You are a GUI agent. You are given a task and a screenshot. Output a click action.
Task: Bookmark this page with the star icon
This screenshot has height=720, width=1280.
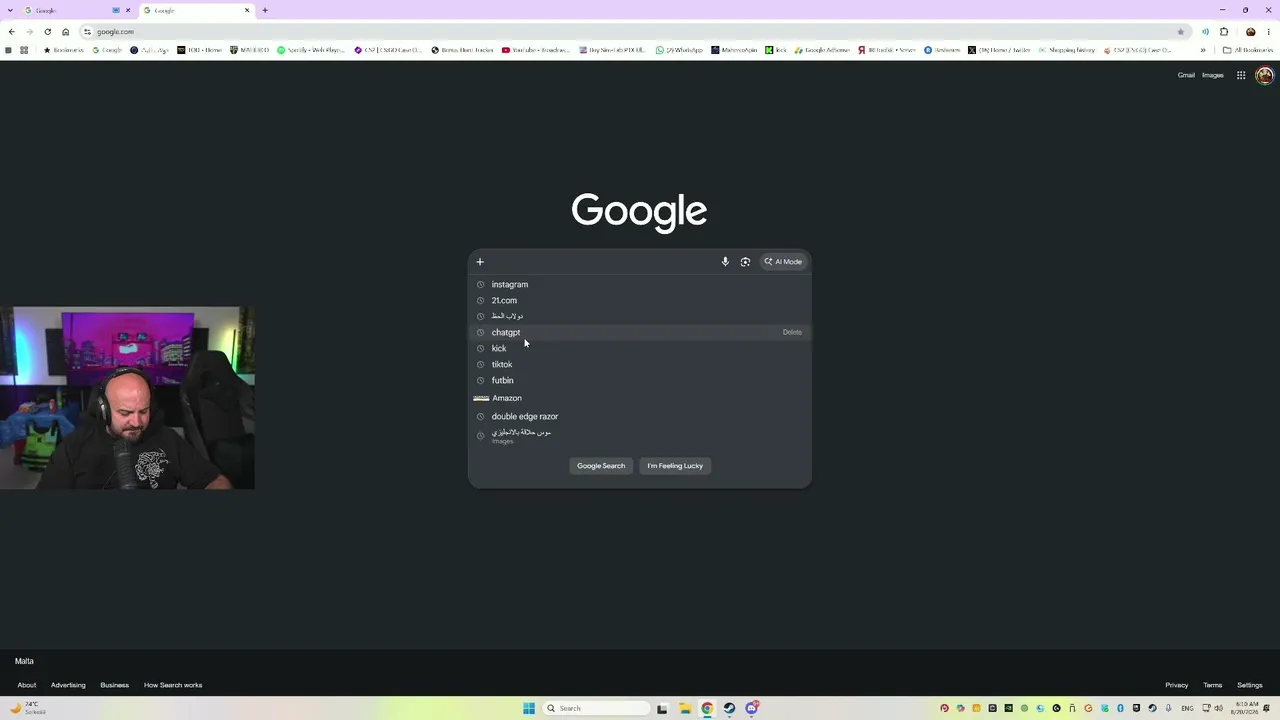1181,32
